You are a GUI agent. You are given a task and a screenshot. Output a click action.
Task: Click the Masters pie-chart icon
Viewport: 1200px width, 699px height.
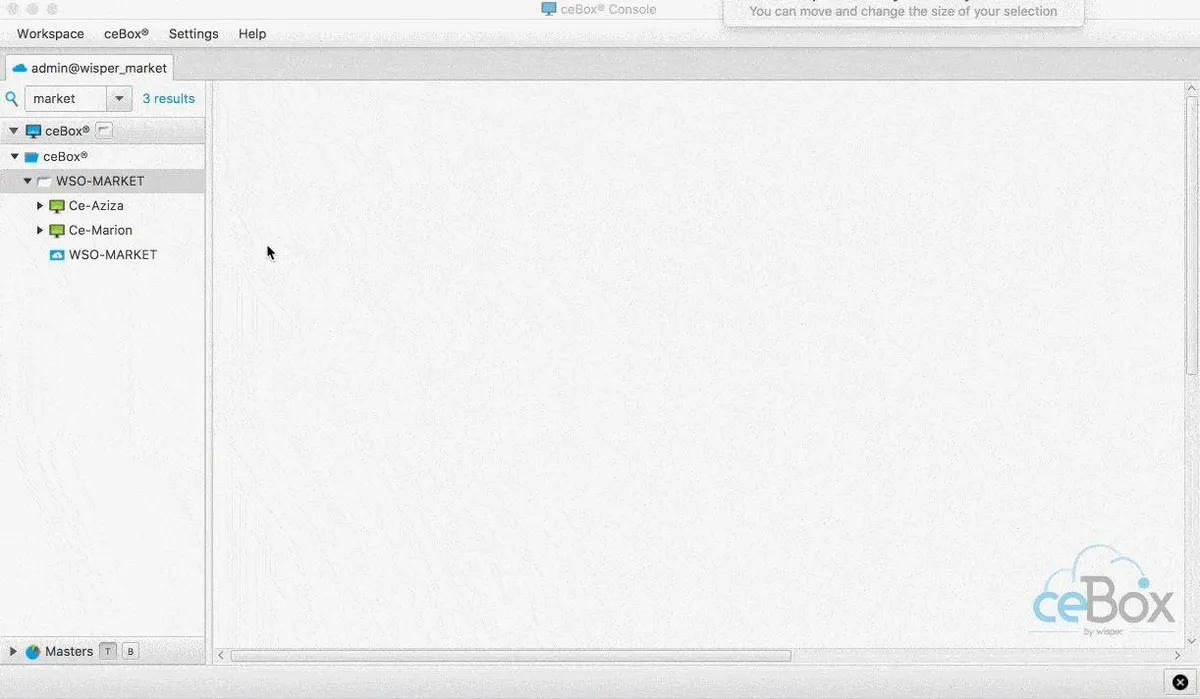click(33, 652)
